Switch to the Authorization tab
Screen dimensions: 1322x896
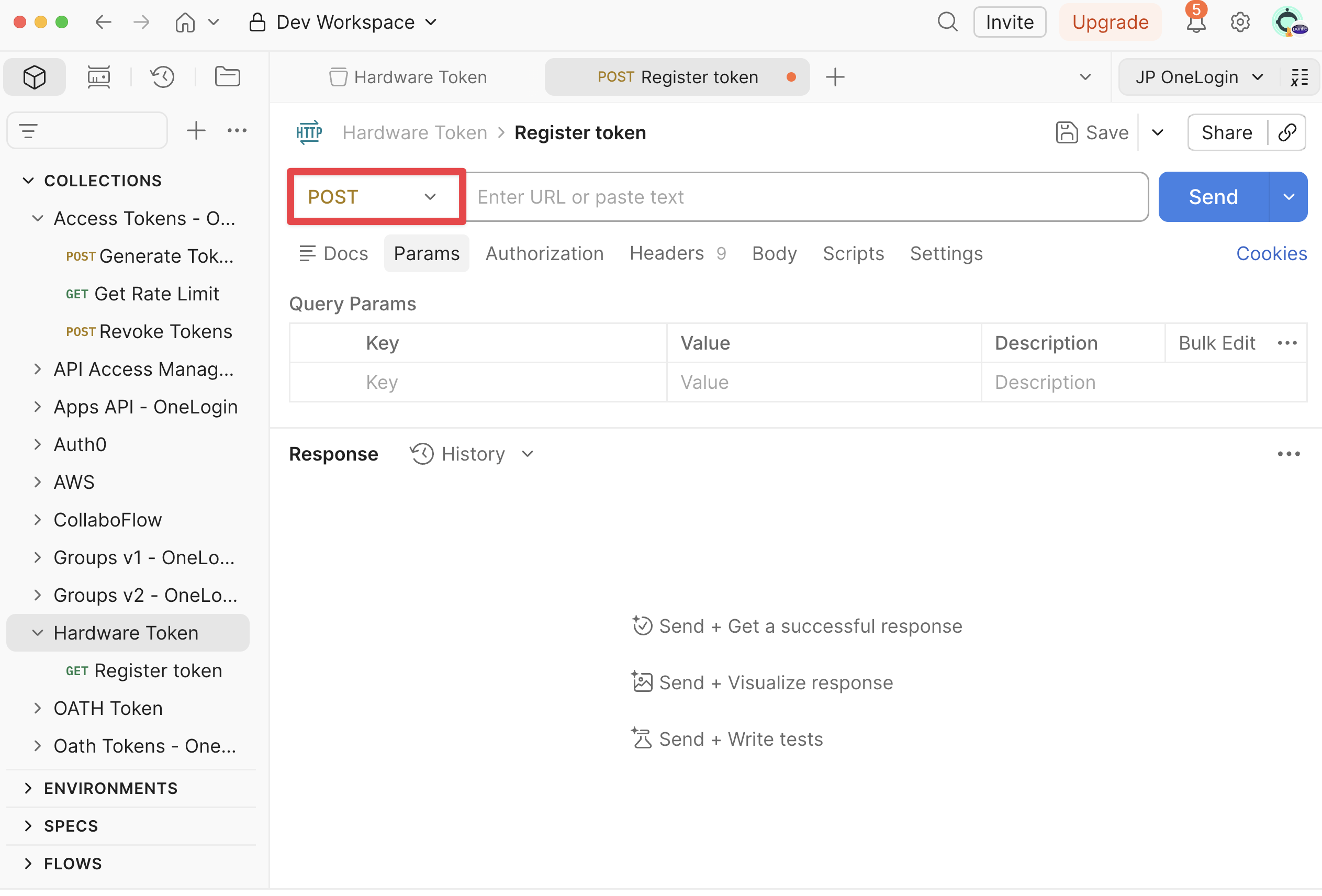coord(544,253)
